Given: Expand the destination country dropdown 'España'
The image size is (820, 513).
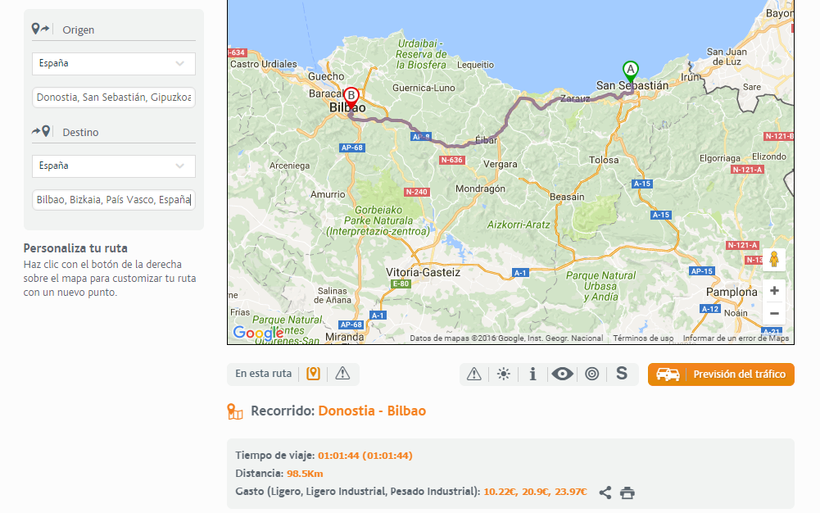Looking at the screenshot, I should 113,166.
